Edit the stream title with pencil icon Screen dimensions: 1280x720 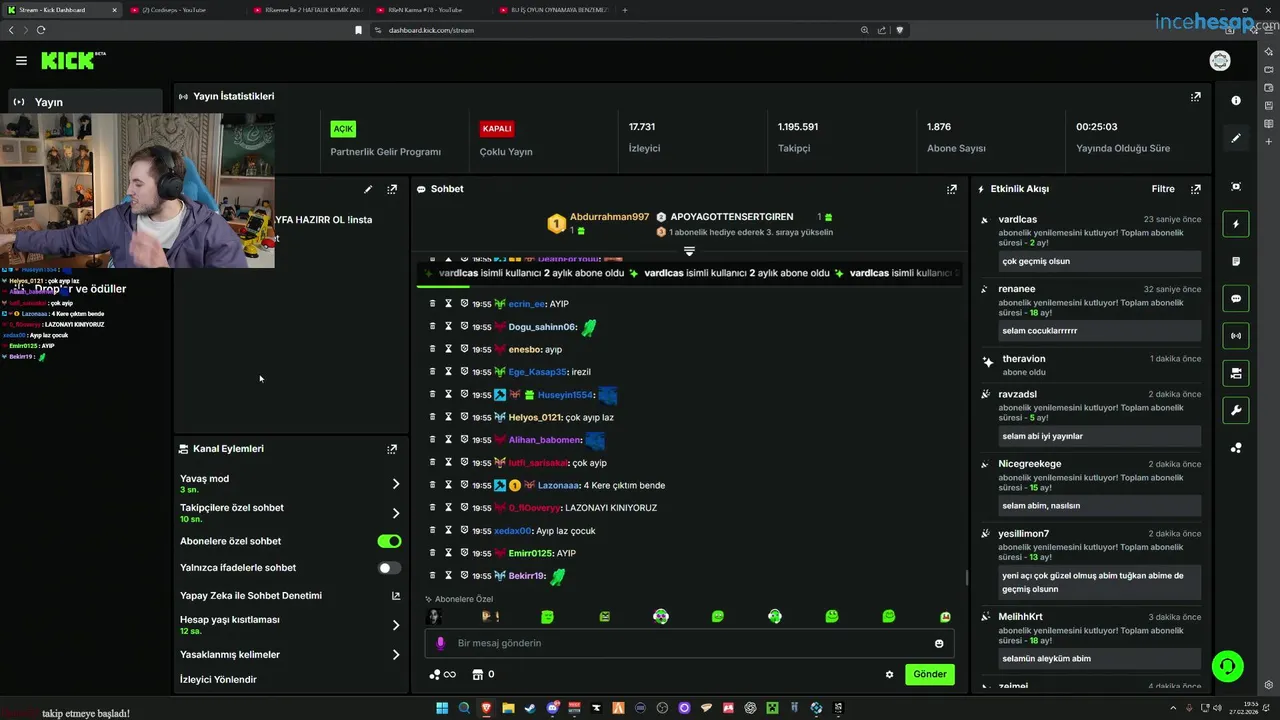368,189
